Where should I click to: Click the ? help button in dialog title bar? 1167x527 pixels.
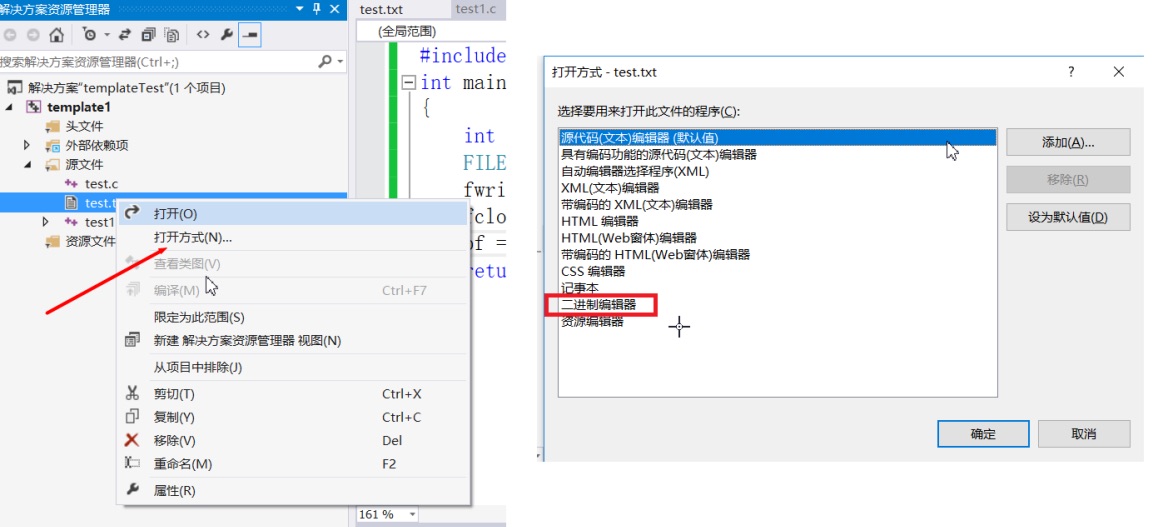coord(1071,72)
